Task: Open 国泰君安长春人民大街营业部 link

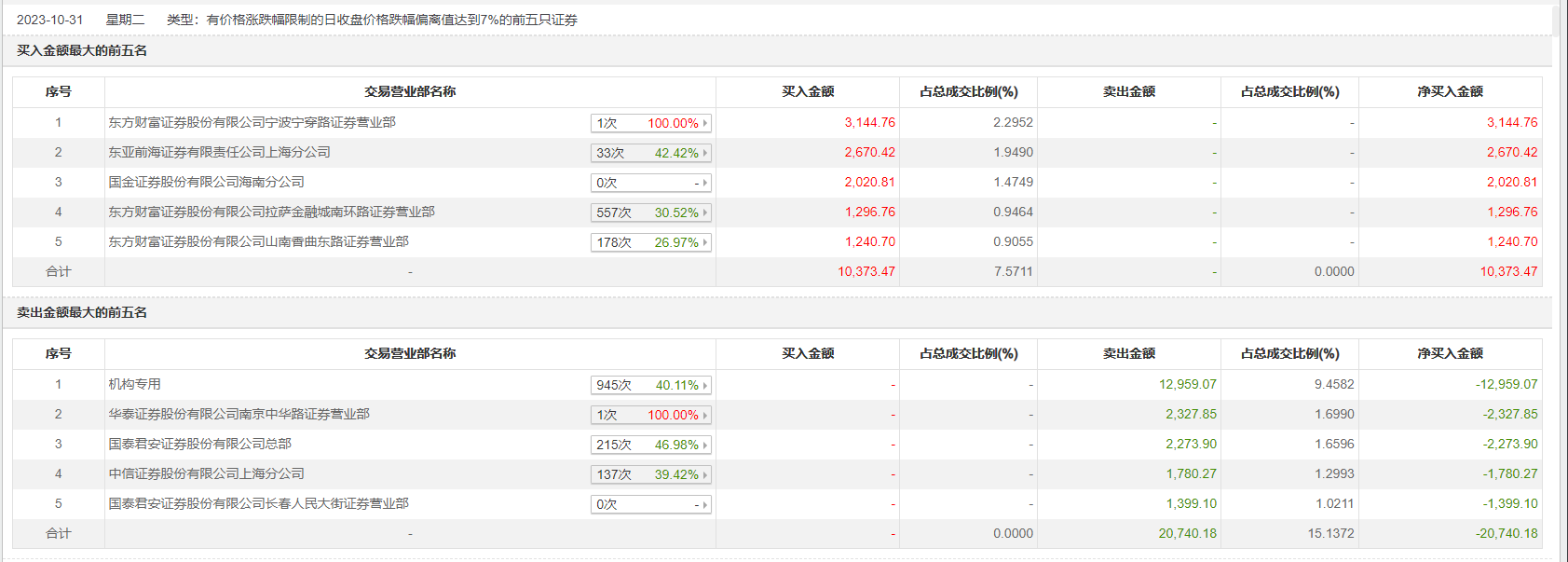Action: coord(258,503)
